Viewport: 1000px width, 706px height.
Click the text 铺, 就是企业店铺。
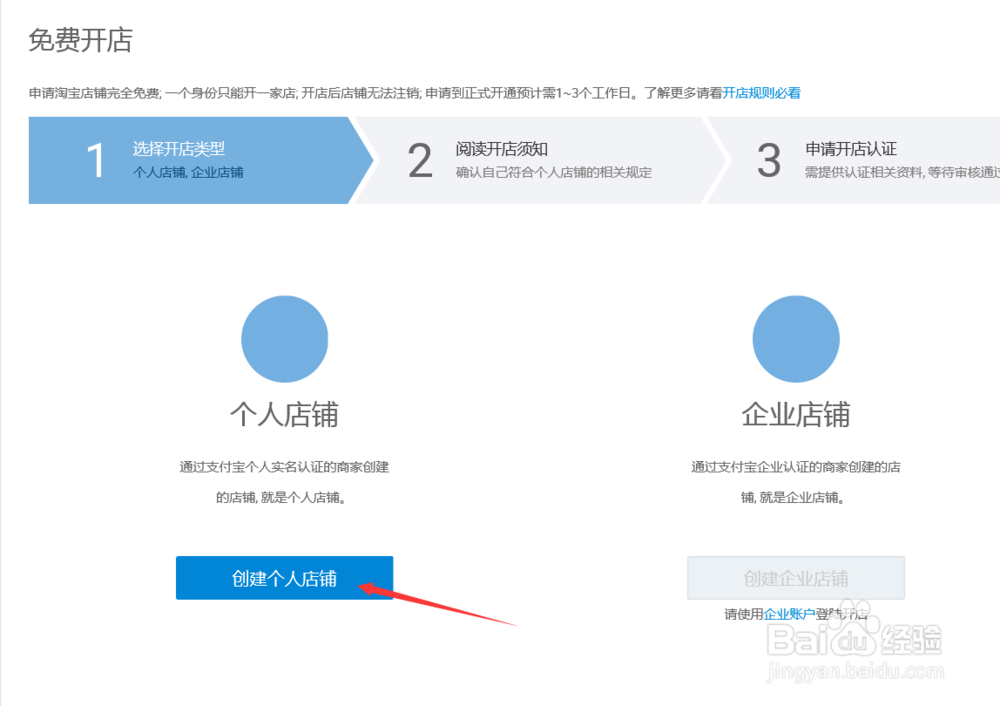coord(793,497)
